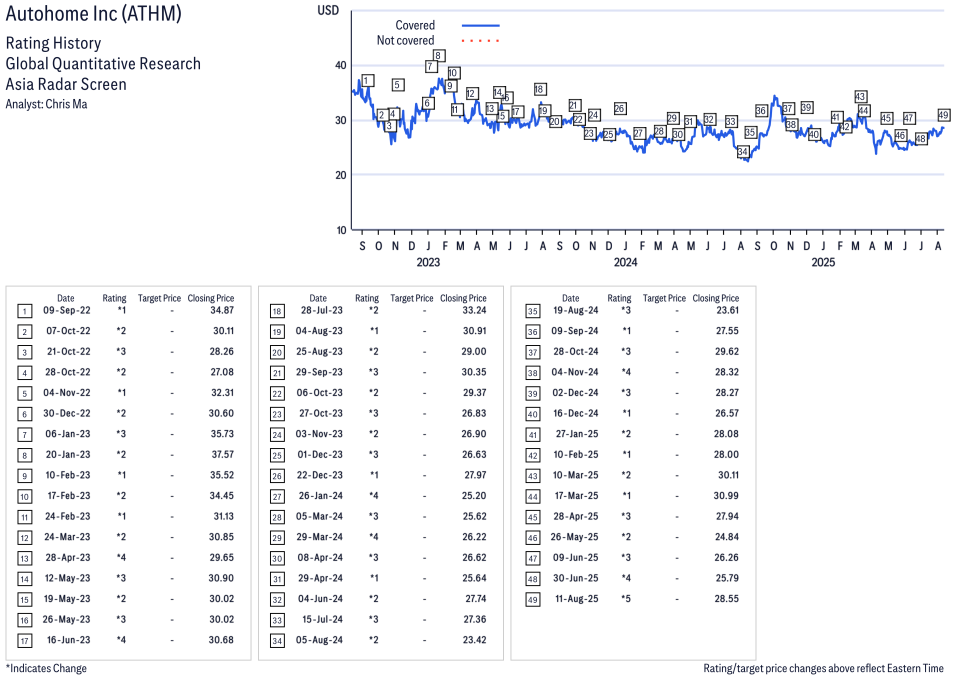Click the date 28-Jul-23 table cell
955x675 pixels.
point(322,310)
